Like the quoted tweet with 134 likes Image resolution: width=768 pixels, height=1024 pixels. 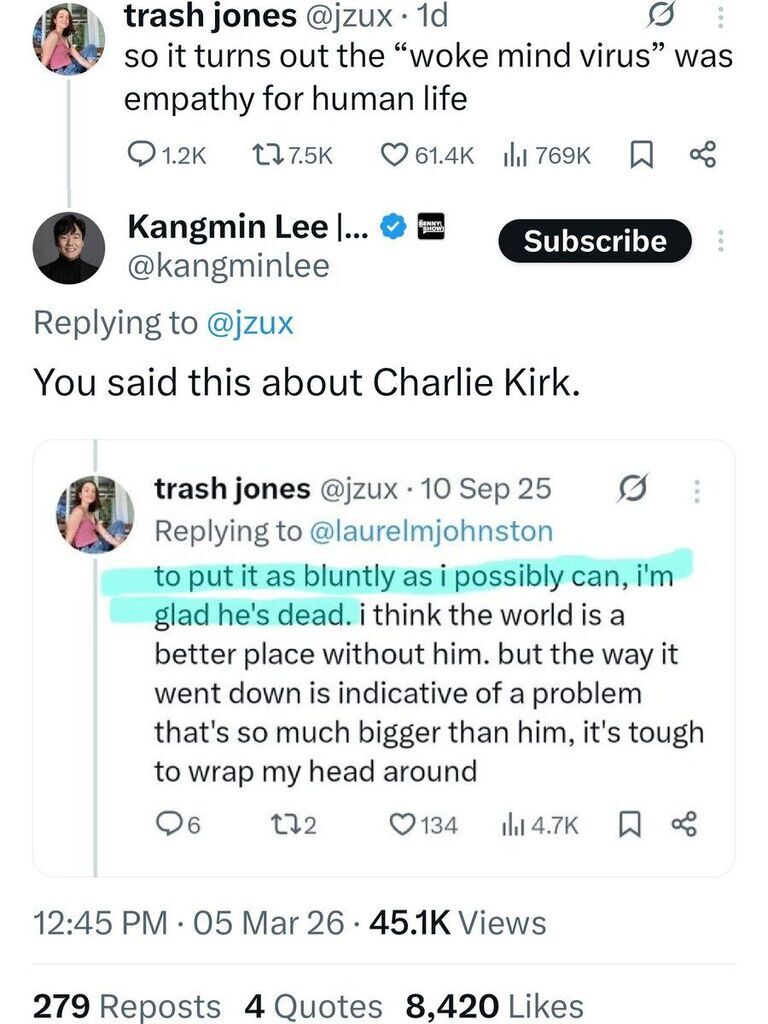(x=423, y=825)
